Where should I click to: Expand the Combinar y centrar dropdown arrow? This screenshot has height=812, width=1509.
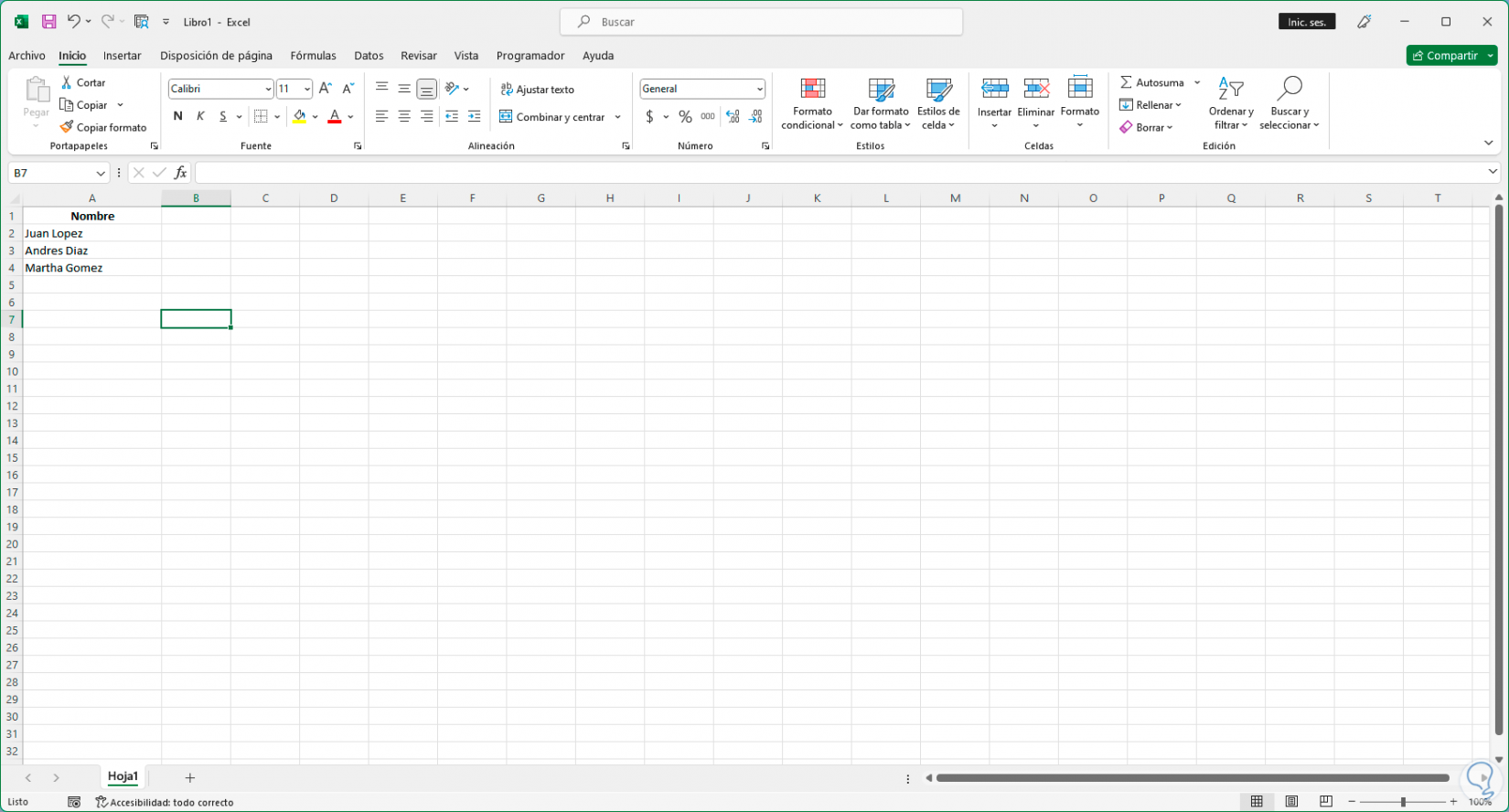(618, 117)
